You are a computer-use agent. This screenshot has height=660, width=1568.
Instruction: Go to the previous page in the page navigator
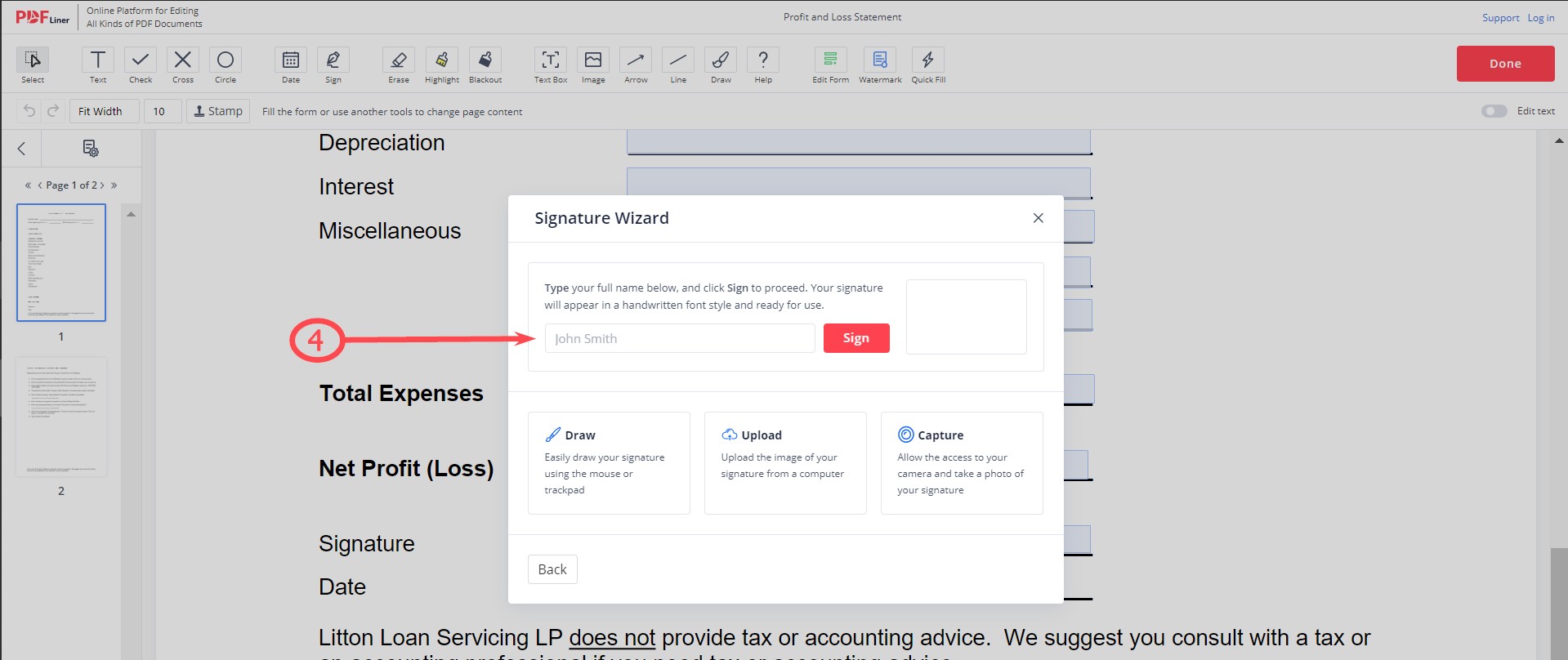[40, 185]
